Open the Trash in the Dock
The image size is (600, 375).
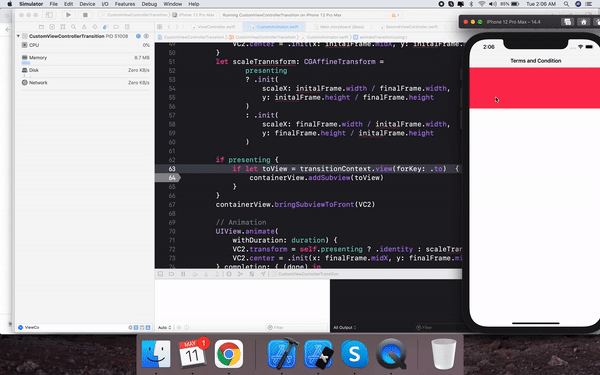coord(443,354)
